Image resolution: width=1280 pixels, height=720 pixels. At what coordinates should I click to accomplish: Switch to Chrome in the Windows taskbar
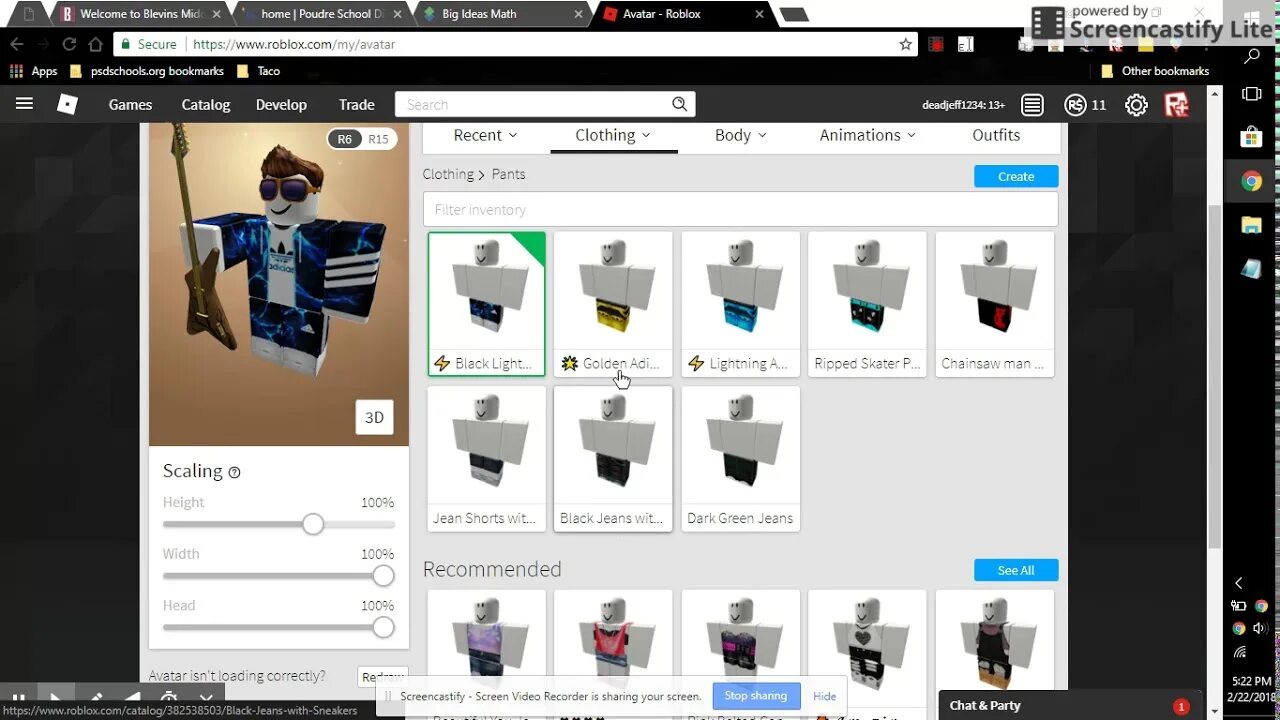1251,182
